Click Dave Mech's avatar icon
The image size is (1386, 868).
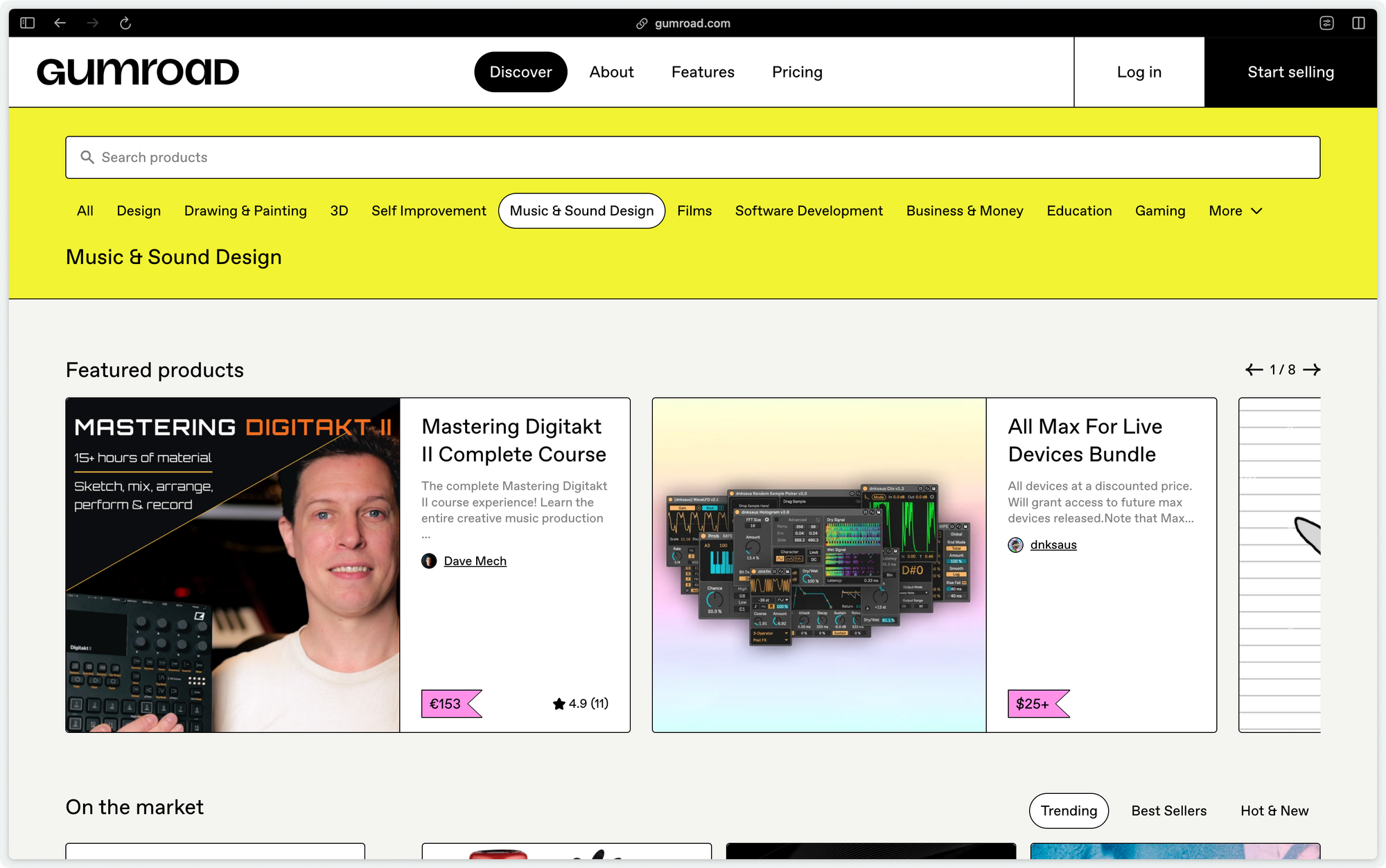(x=429, y=561)
